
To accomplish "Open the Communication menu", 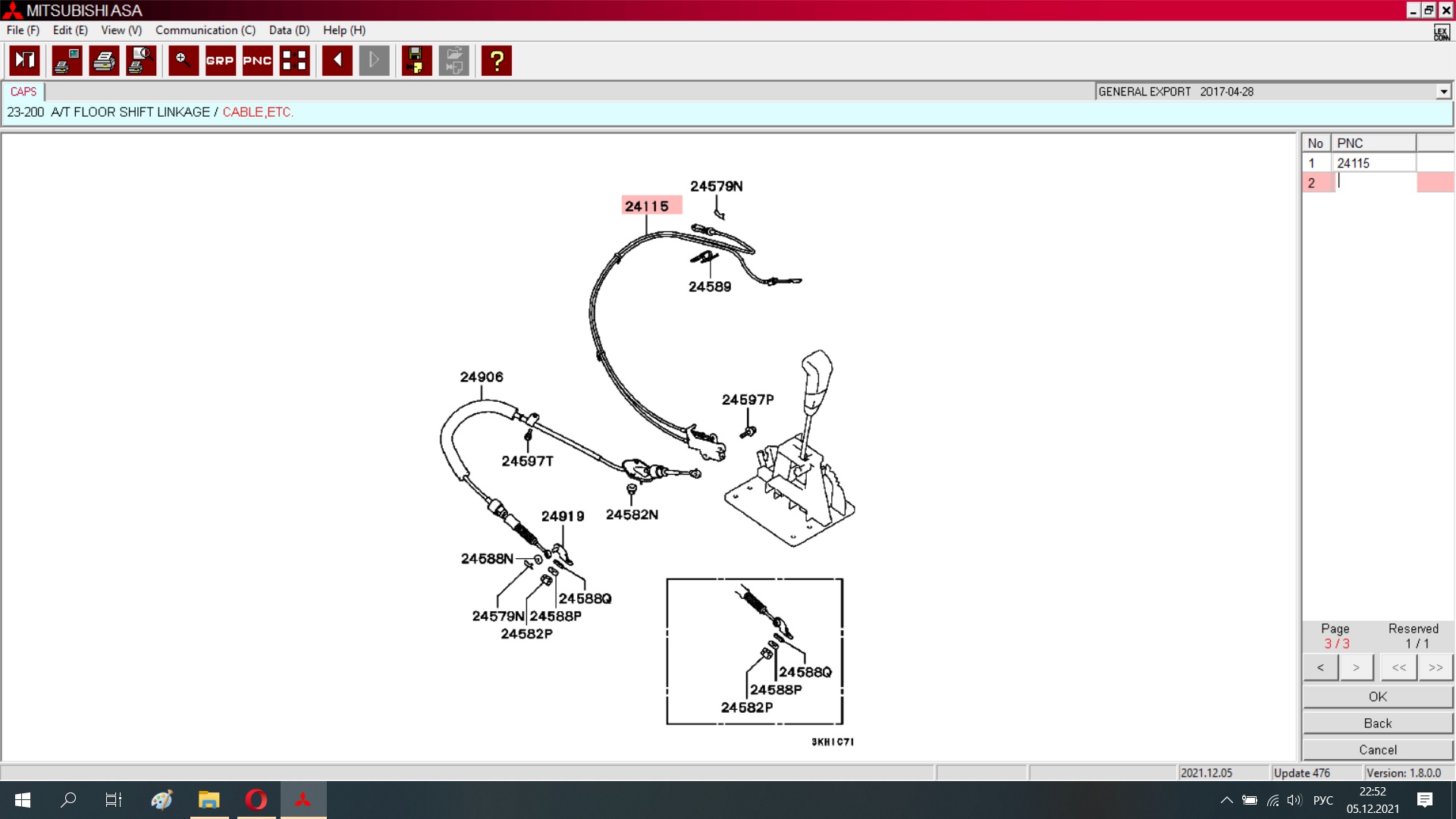I will tap(206, 30).
